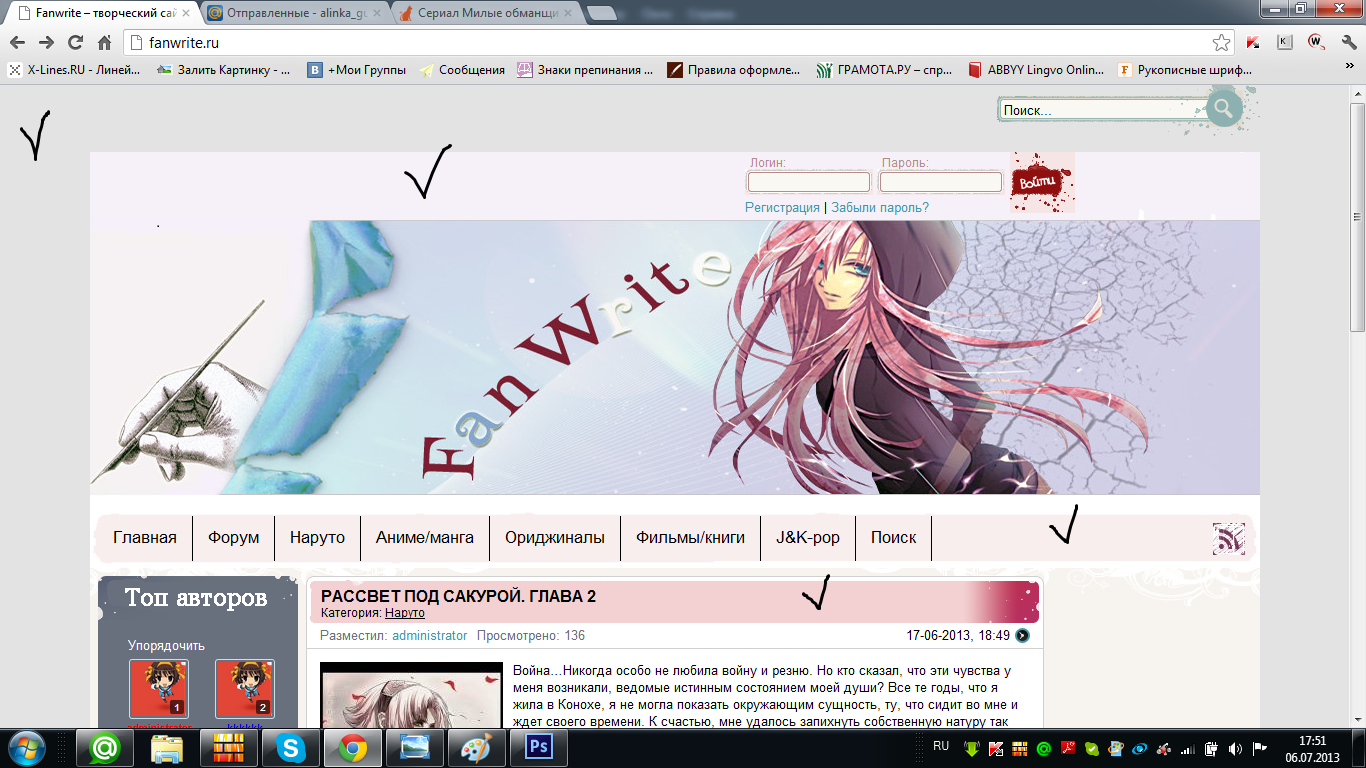Open Рассвет под сакурой. Глава 2 post
Screen dimensions: 1366x768
[458, 596]
